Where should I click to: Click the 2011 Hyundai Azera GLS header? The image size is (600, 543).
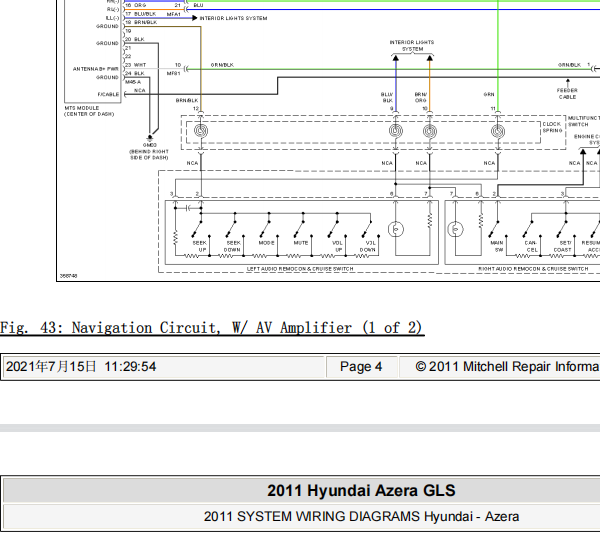[x=361, y=491]
